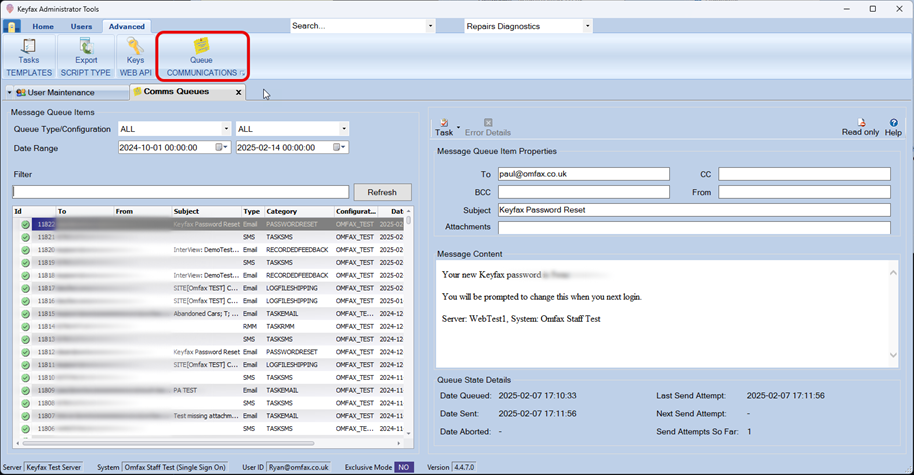Open the first Queue Type ALL dropdown
This screenshot has height=475, width=914.
coord(225,129)
